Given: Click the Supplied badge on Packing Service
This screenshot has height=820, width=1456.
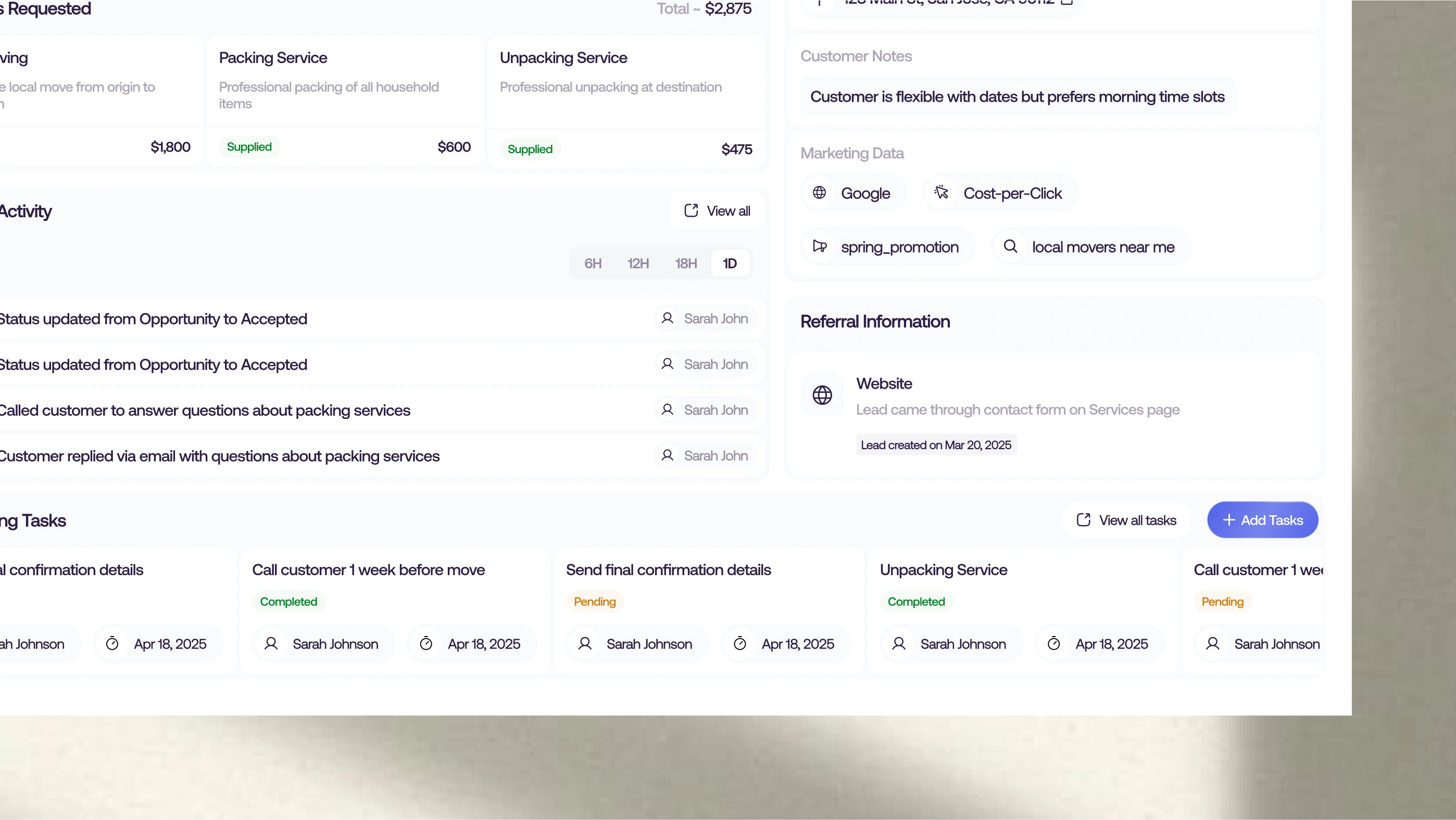Looking at the screenshot, I should tap(249, 146).
